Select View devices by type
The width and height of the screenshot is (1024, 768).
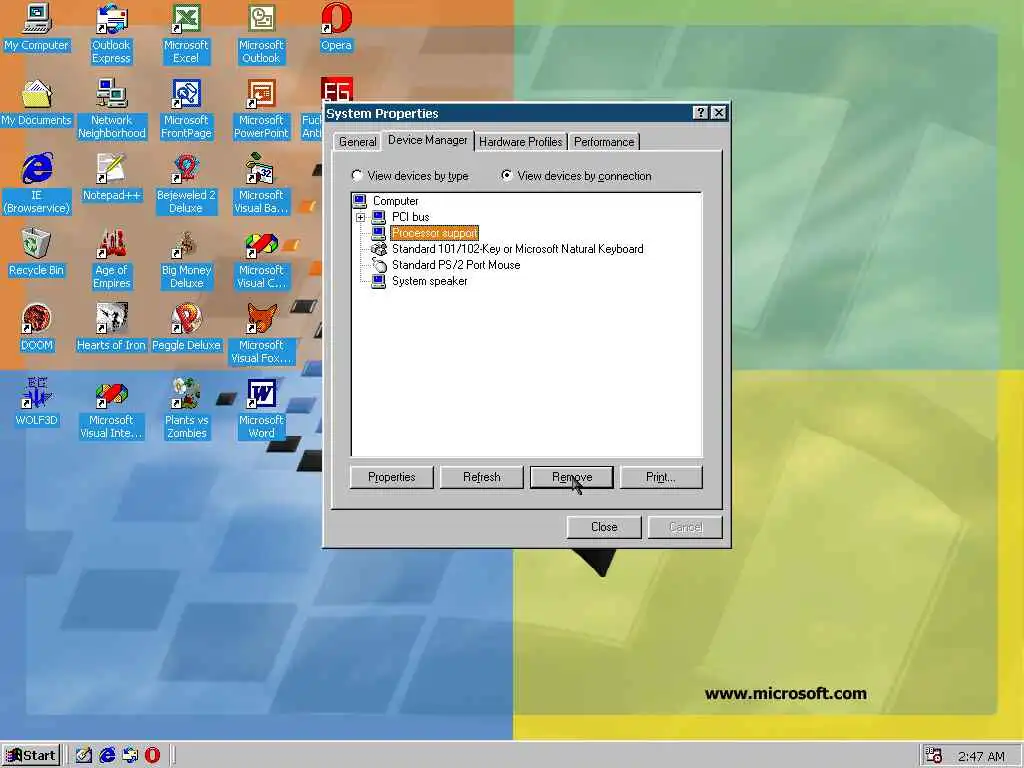click(x=410, y=176)
